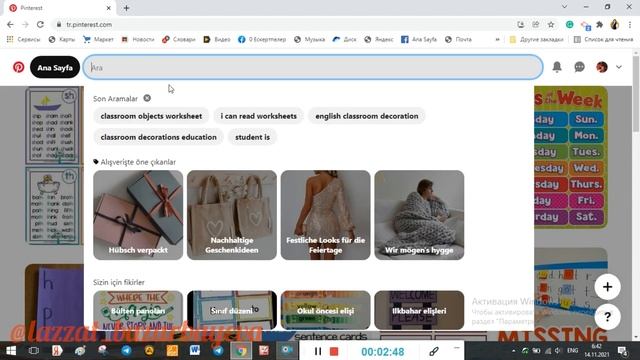This screenshot has width=640, height=360.
Task: Open the Диск bookmark
Action: coord(344,39)
